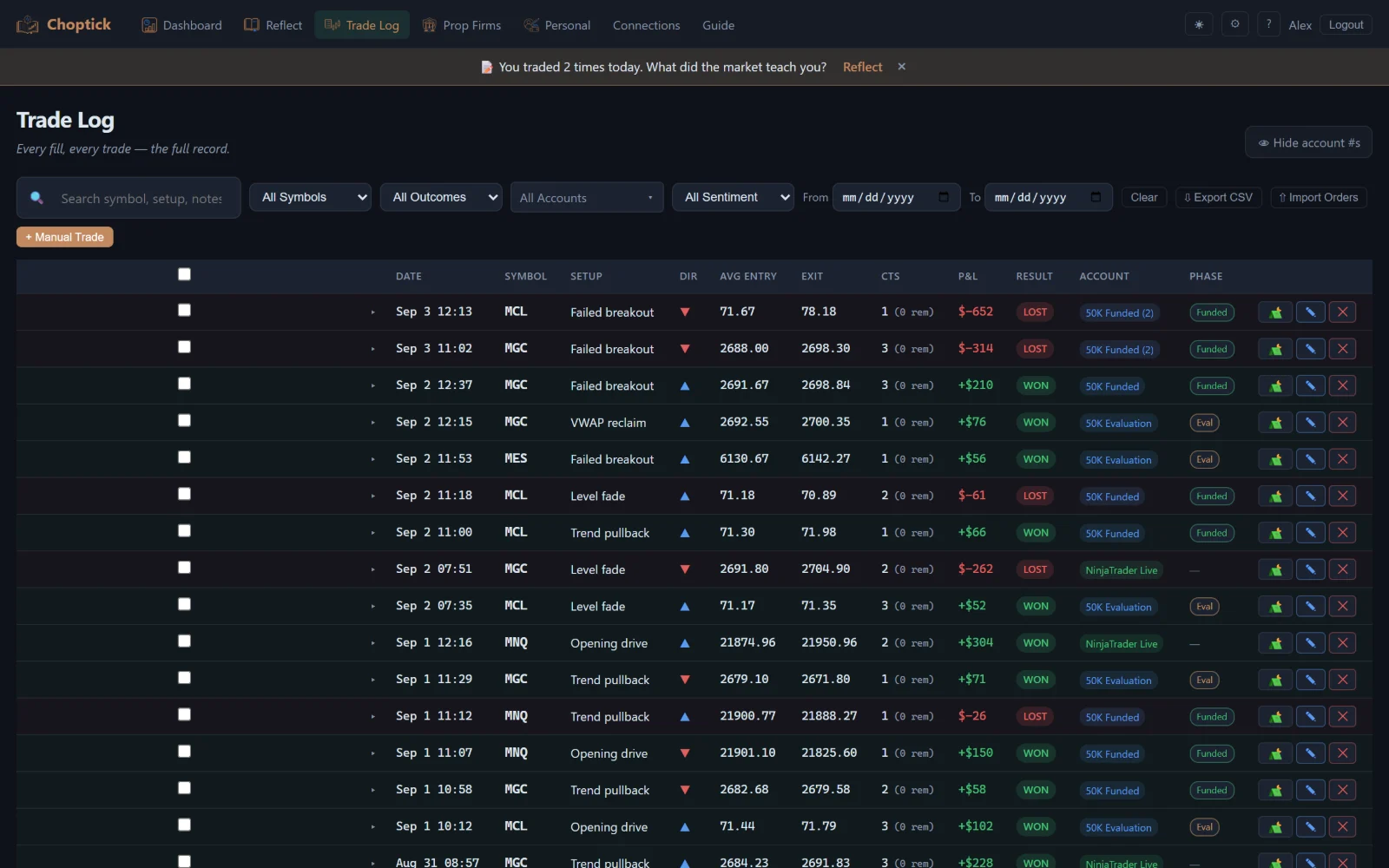Click green icon button on Sep 1 10:12 row

(1275, 827)
